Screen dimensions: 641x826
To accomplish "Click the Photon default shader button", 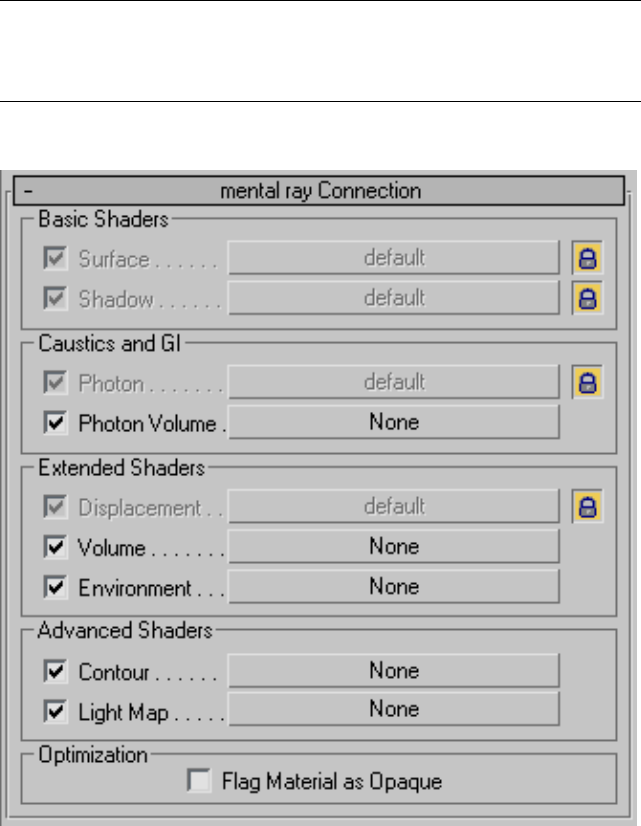I will [x=393, y=382].
